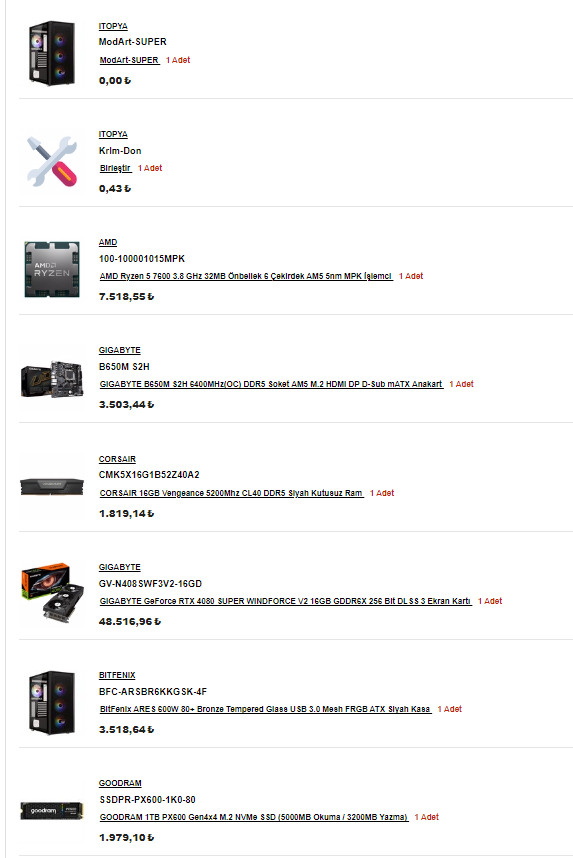
Task: Click the GIGABYTE B650M motherboard image
Action: 52,378
